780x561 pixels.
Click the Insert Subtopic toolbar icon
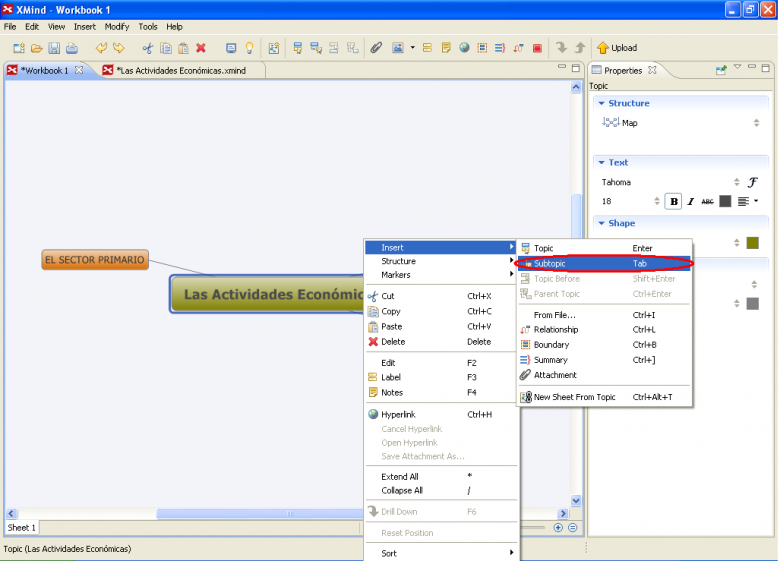pos(316,48)
